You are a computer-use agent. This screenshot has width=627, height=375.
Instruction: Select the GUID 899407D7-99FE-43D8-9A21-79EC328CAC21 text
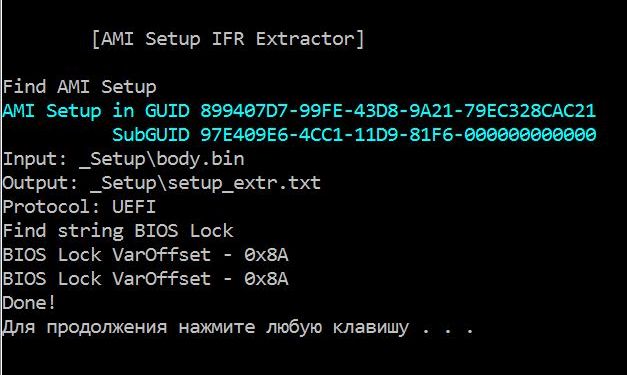[398, 111]
